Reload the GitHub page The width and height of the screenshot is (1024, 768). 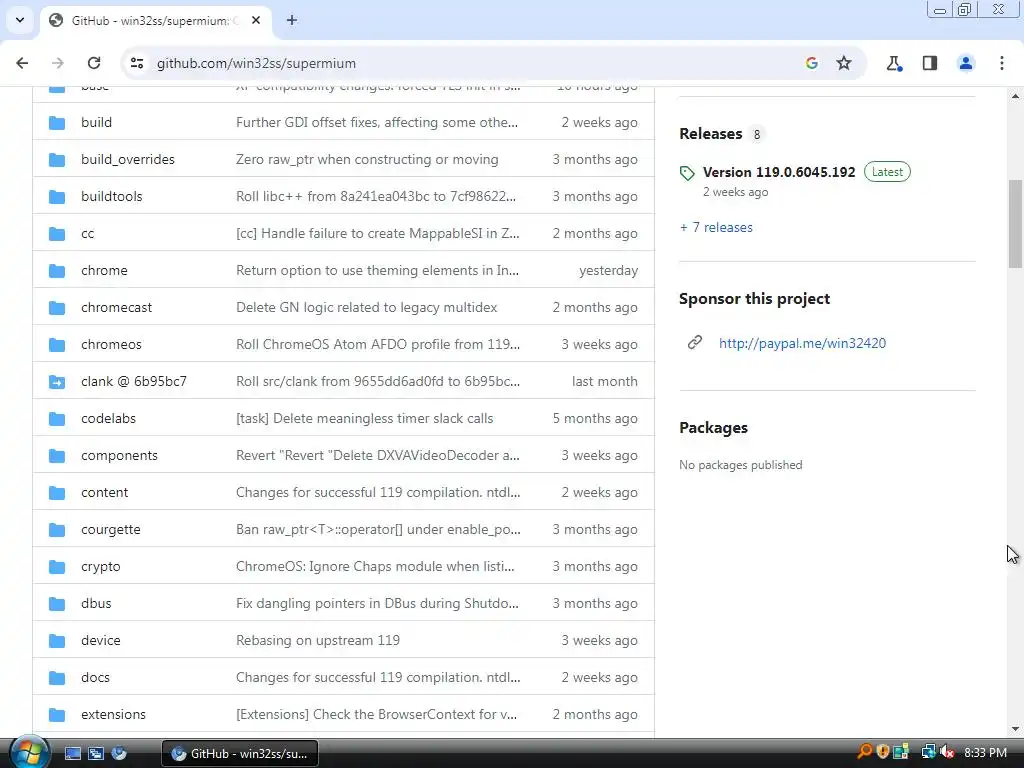click(x=94, y=63)
